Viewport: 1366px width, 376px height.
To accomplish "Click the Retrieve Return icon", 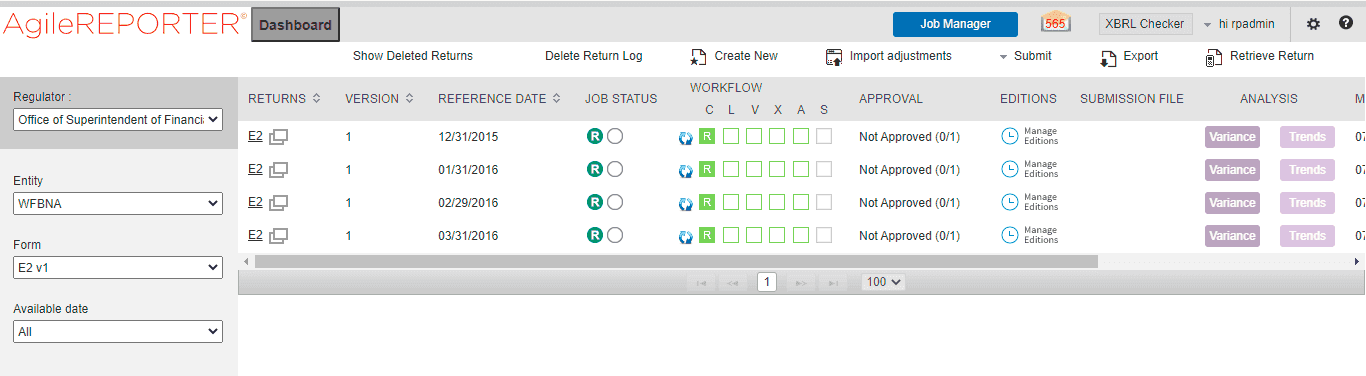I will coord(1214,57).
